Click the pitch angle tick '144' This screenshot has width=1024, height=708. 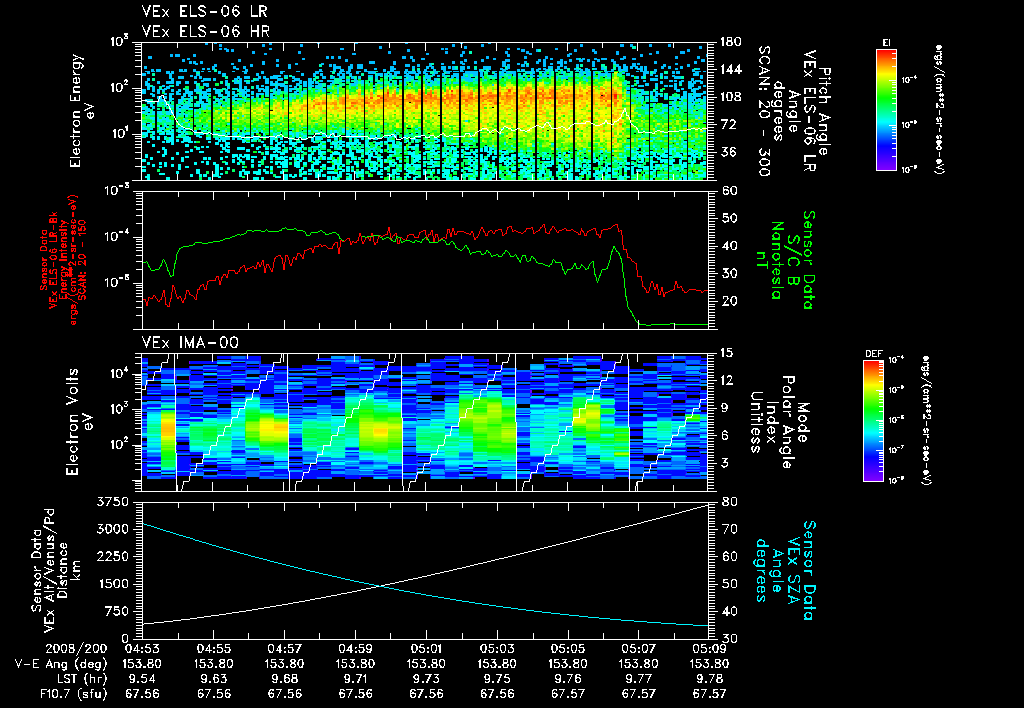coord(731,69)
